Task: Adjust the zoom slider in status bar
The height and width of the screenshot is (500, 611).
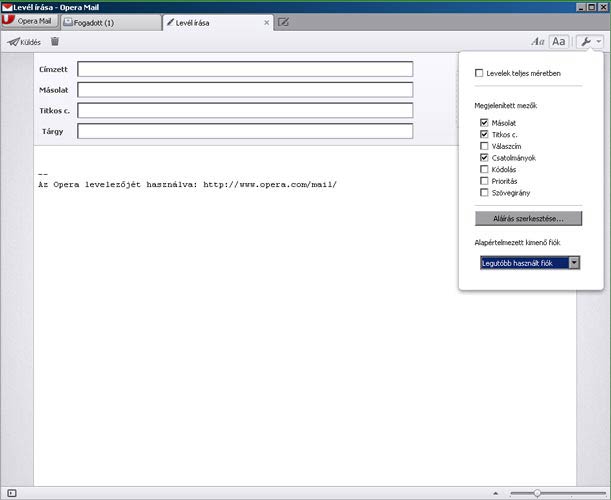Action: tap(537, 493)
